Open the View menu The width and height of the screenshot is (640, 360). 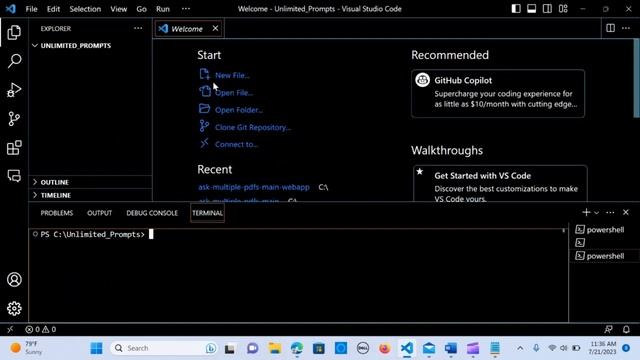[118, 9]
